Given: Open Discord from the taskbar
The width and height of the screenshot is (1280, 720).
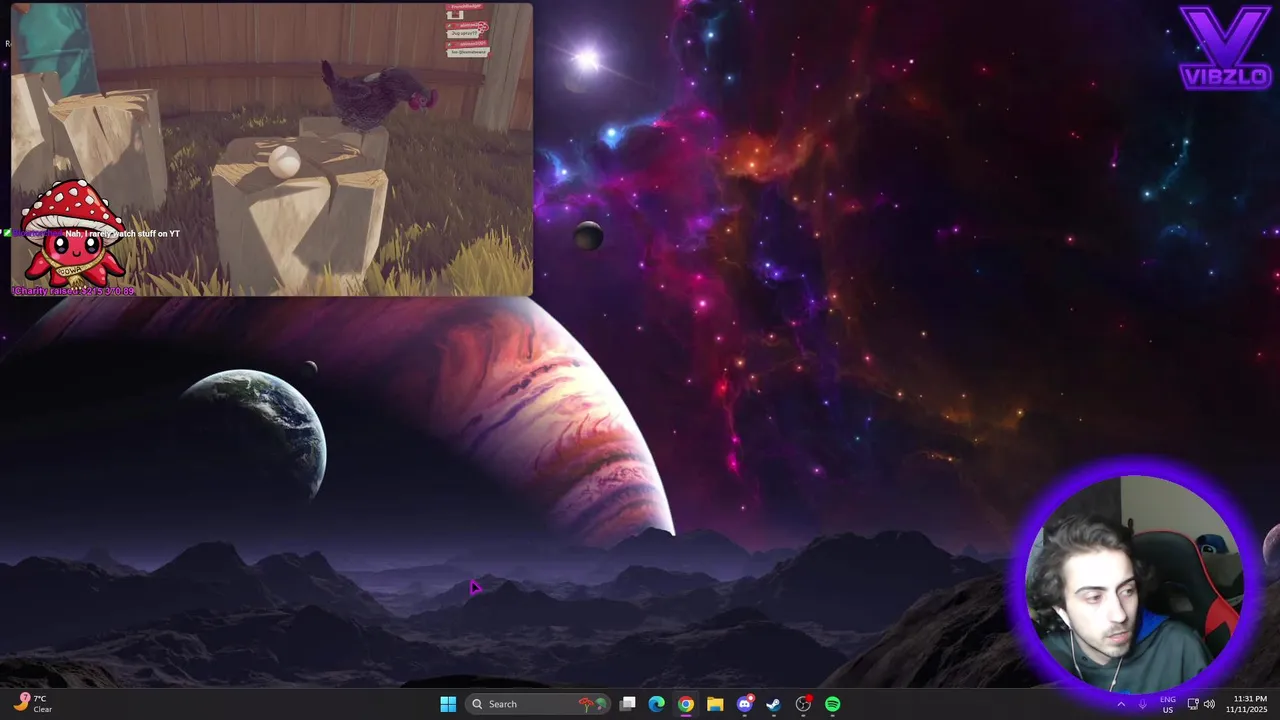Looking at the screenshot, I should point(744,704).
